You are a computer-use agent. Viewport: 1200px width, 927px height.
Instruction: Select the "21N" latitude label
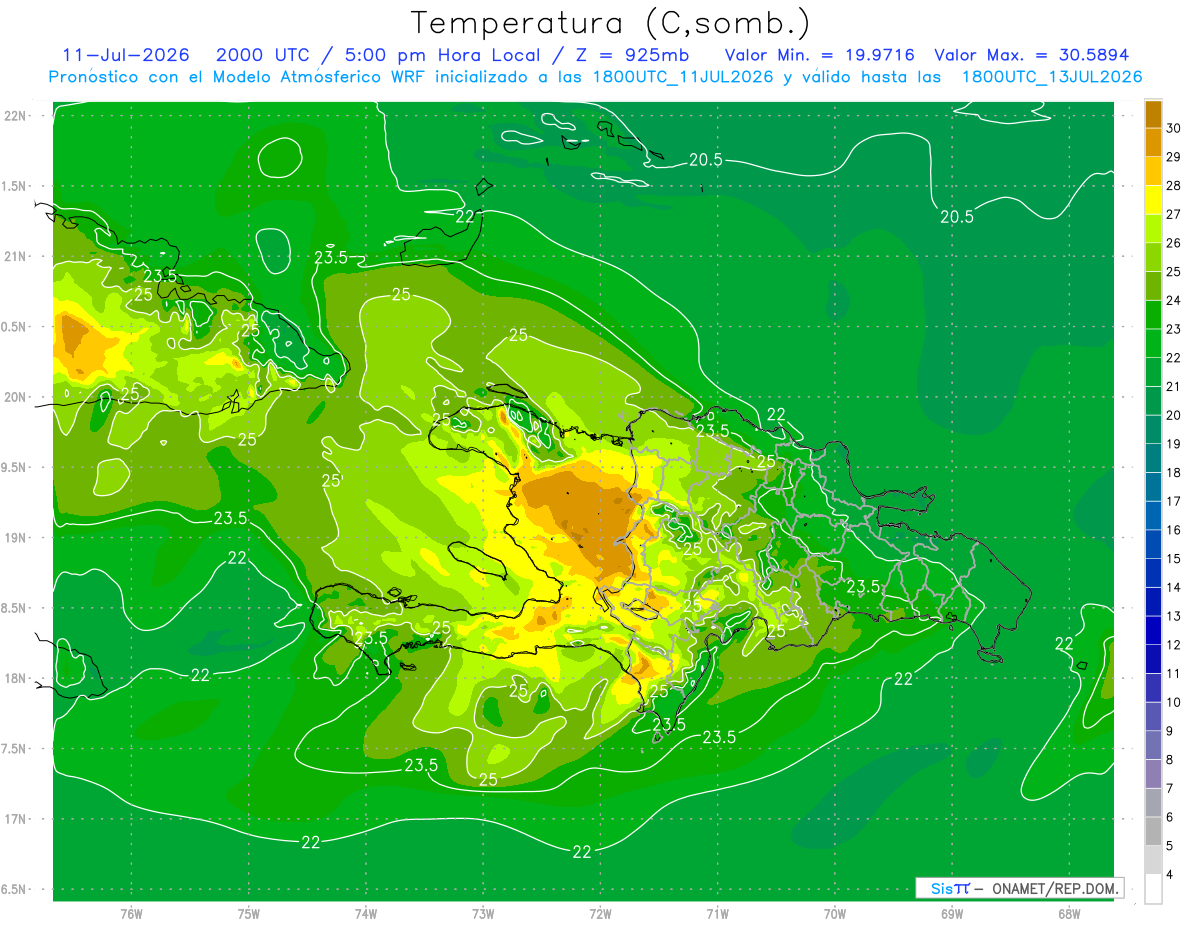point(15,257)
